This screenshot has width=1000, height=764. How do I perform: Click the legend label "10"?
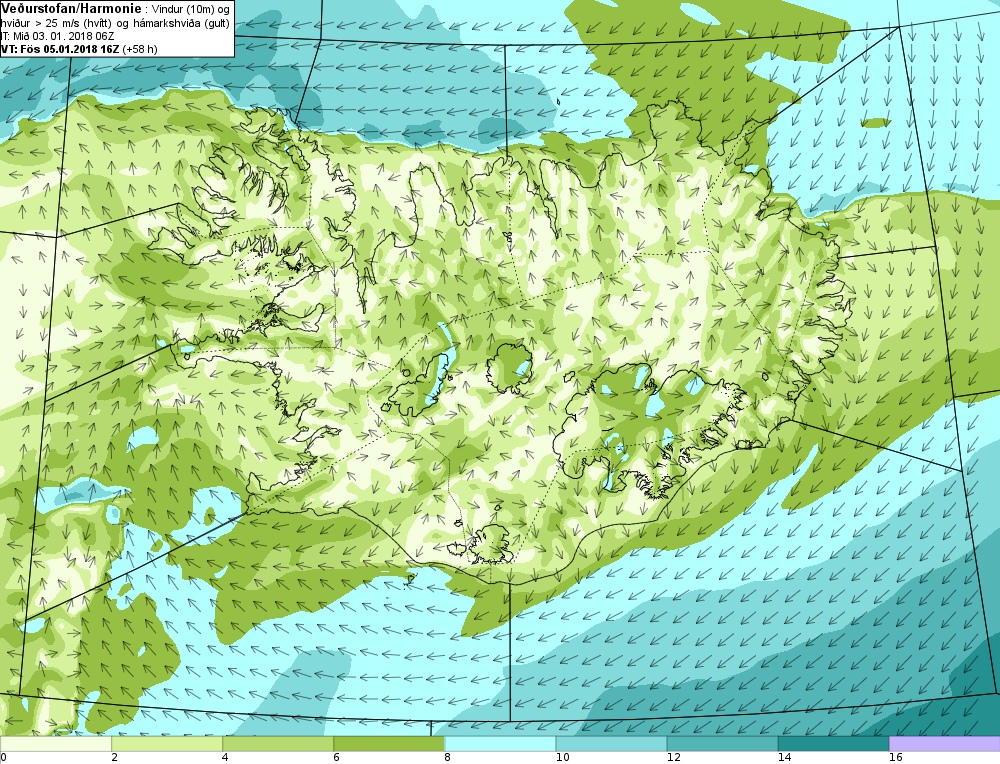click(x=562, y=758)
